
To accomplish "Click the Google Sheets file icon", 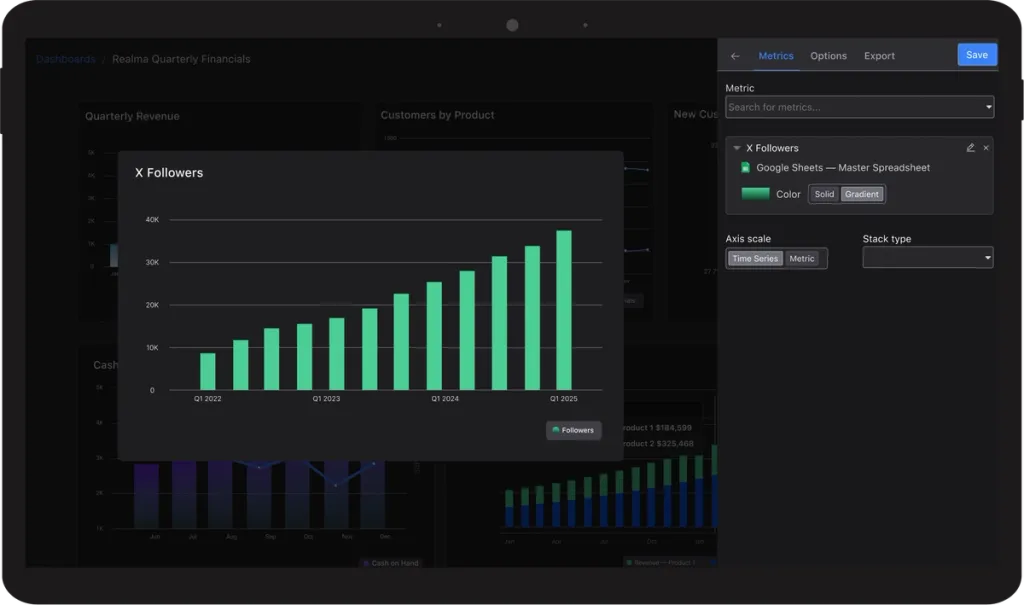I will click(745, 168).
